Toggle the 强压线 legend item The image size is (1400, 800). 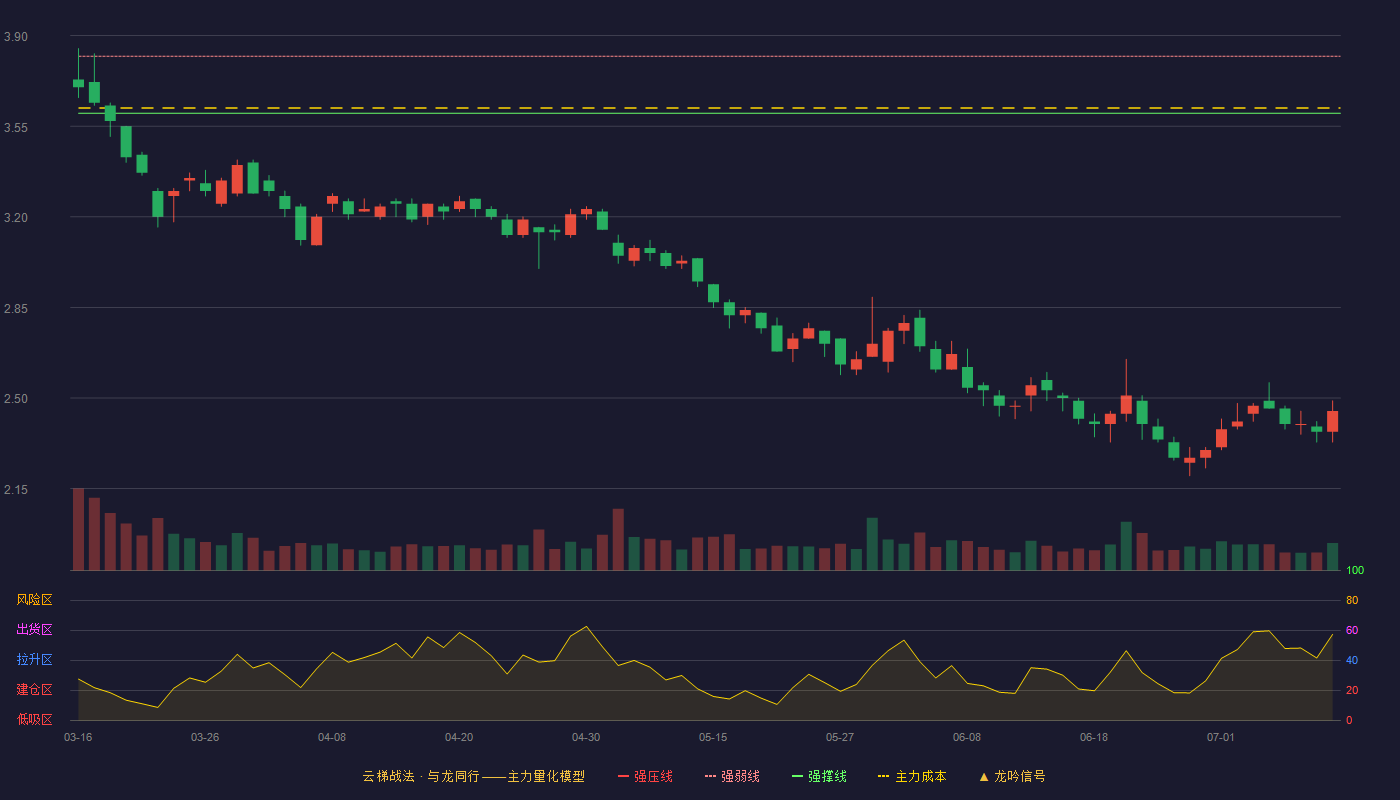tap(645, 776)
